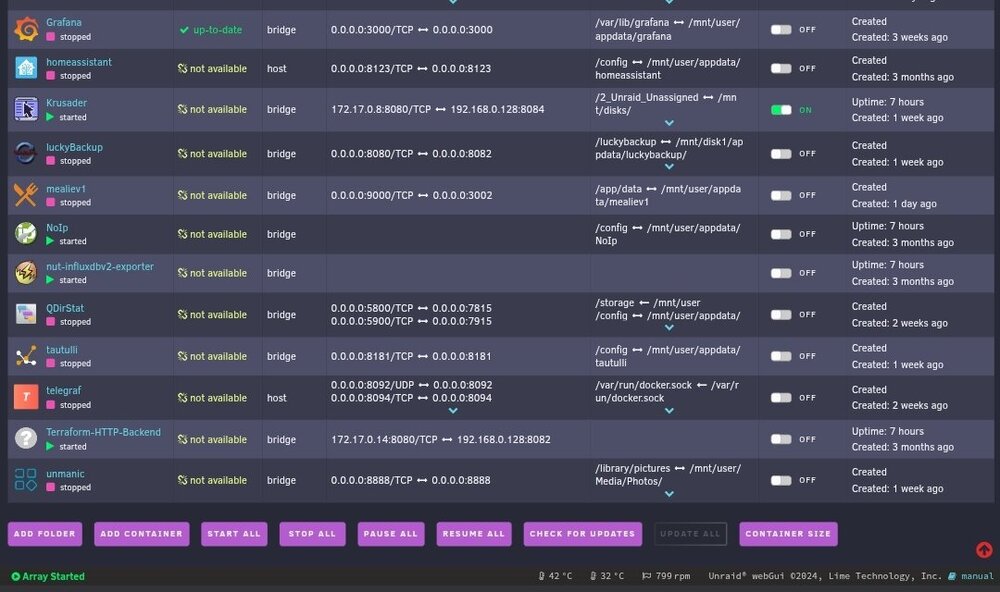Click the luckyBackup container icon

coord(26,153)
